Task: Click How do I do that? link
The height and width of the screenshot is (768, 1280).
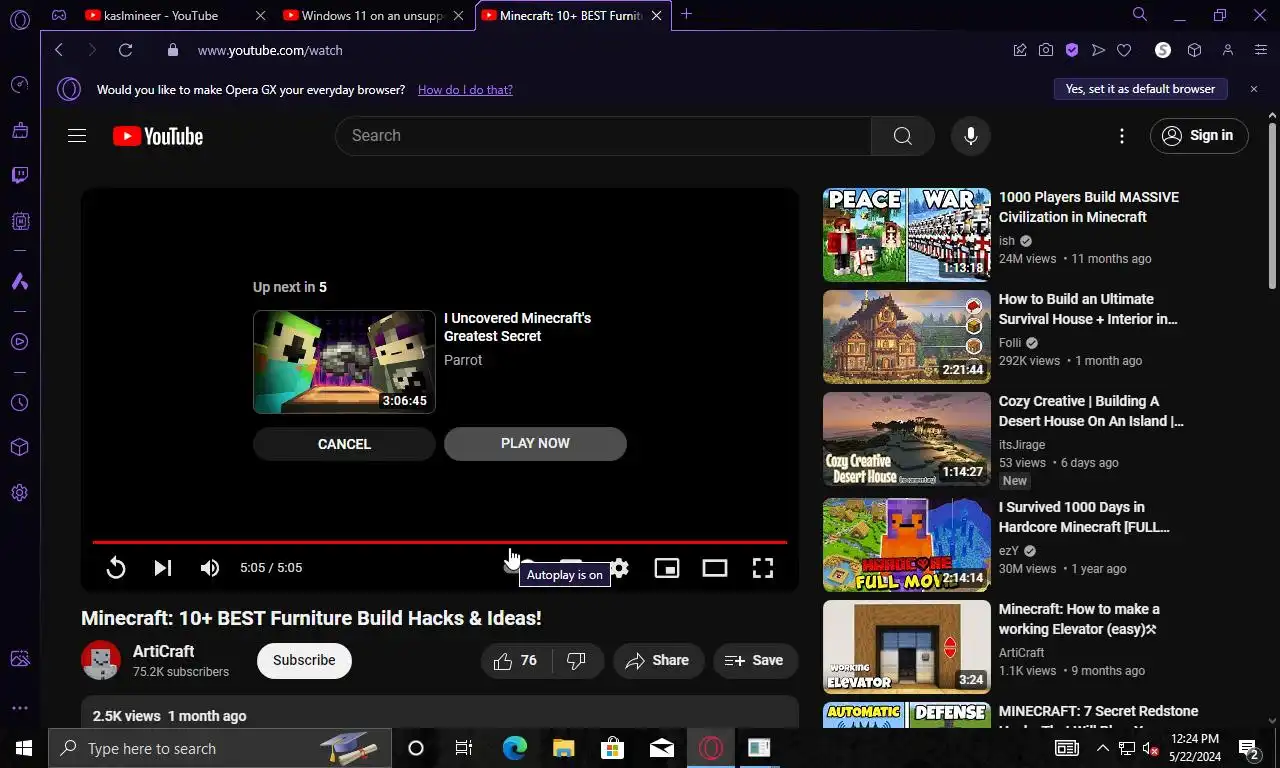Action: 465,90
